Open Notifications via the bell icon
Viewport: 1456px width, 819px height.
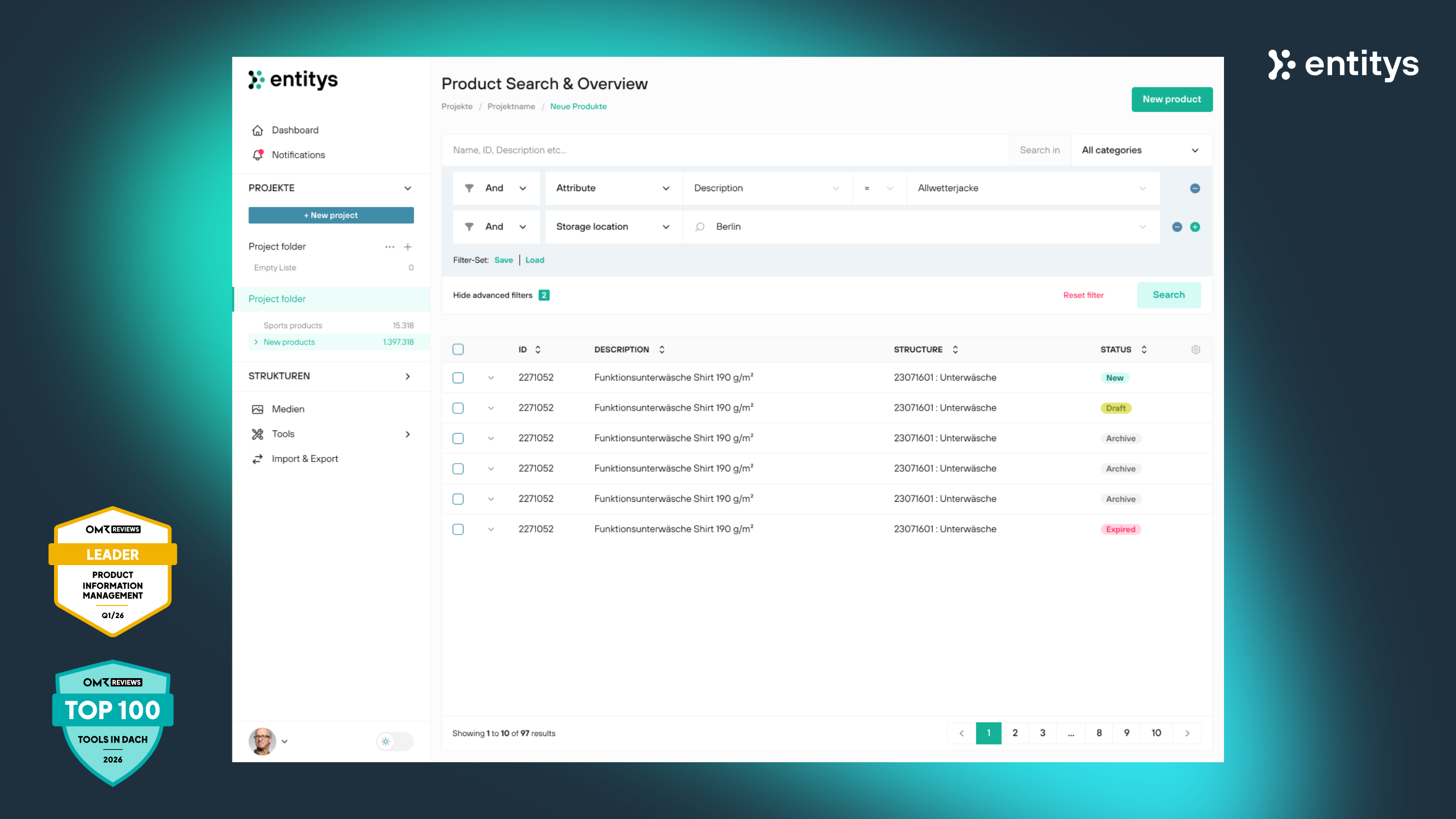pos(258,155)
